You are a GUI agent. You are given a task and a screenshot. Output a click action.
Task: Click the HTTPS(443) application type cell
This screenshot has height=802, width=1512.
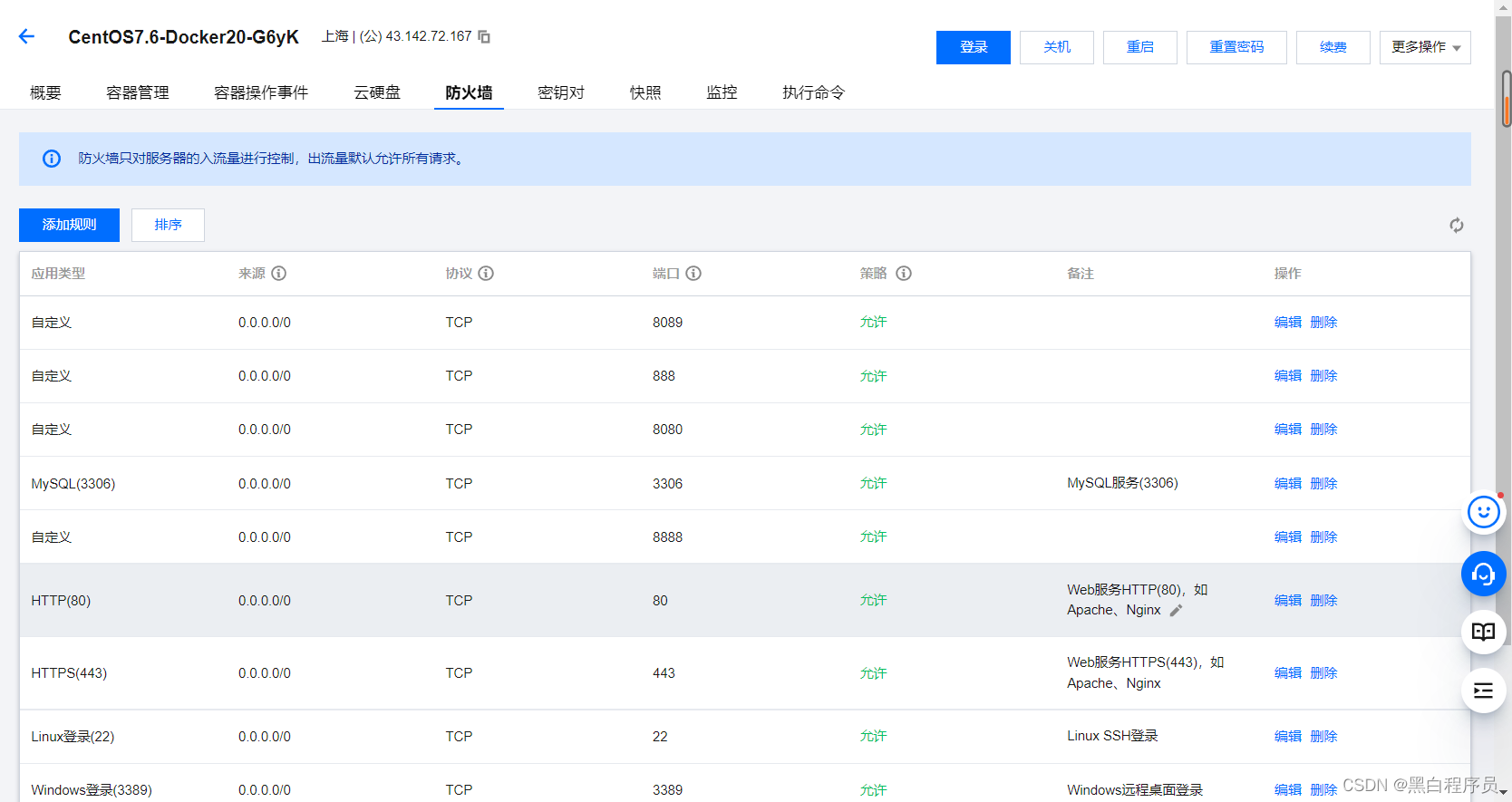[x=69, y=673]
